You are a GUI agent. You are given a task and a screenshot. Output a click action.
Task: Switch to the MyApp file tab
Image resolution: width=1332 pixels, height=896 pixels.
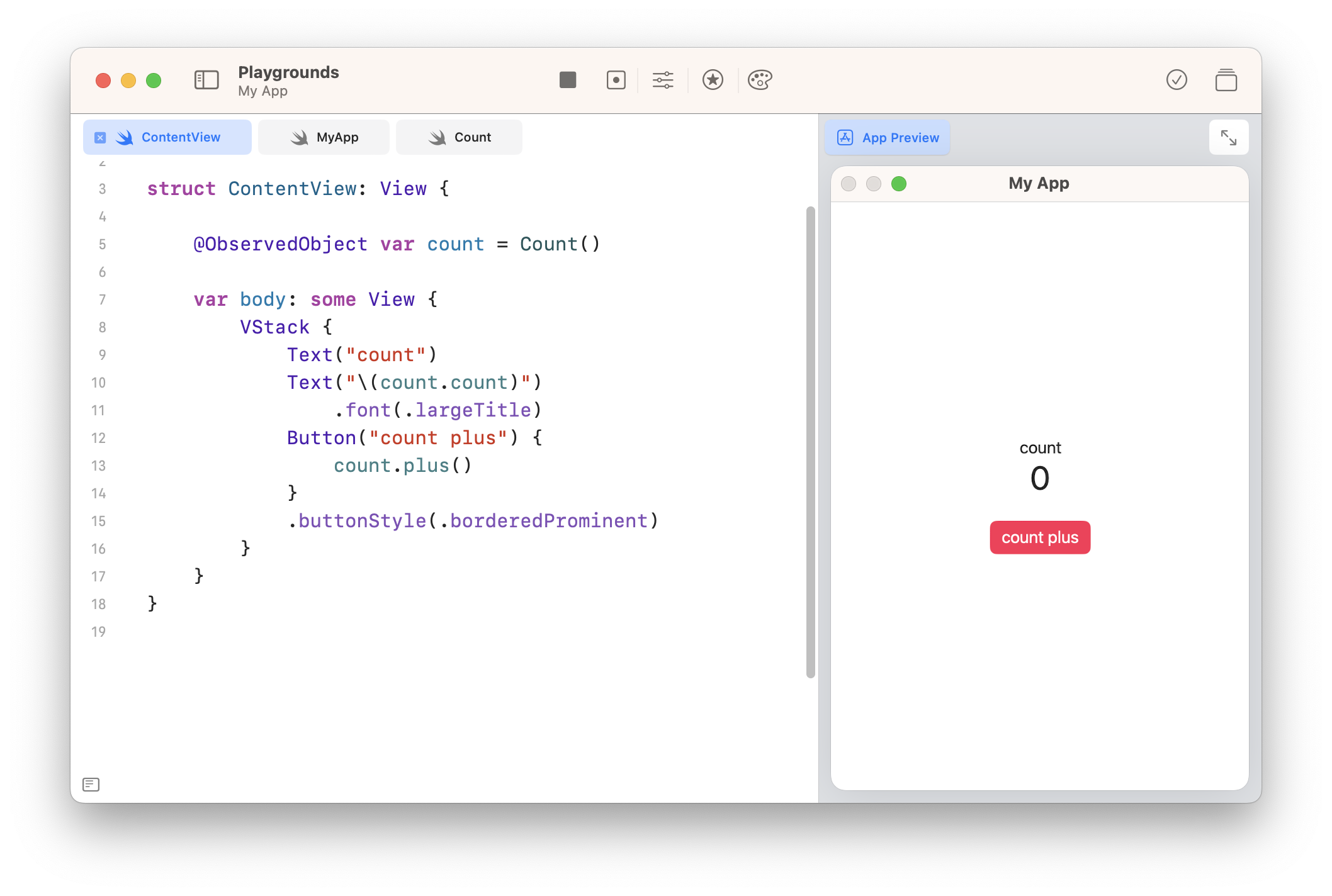pyautogui.click(x=324, y=137)
